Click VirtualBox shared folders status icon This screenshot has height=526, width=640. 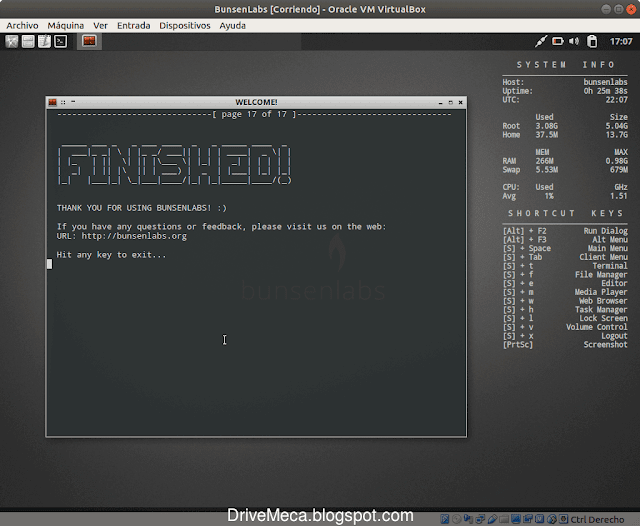pyautogui.click(x=504, y=519)
